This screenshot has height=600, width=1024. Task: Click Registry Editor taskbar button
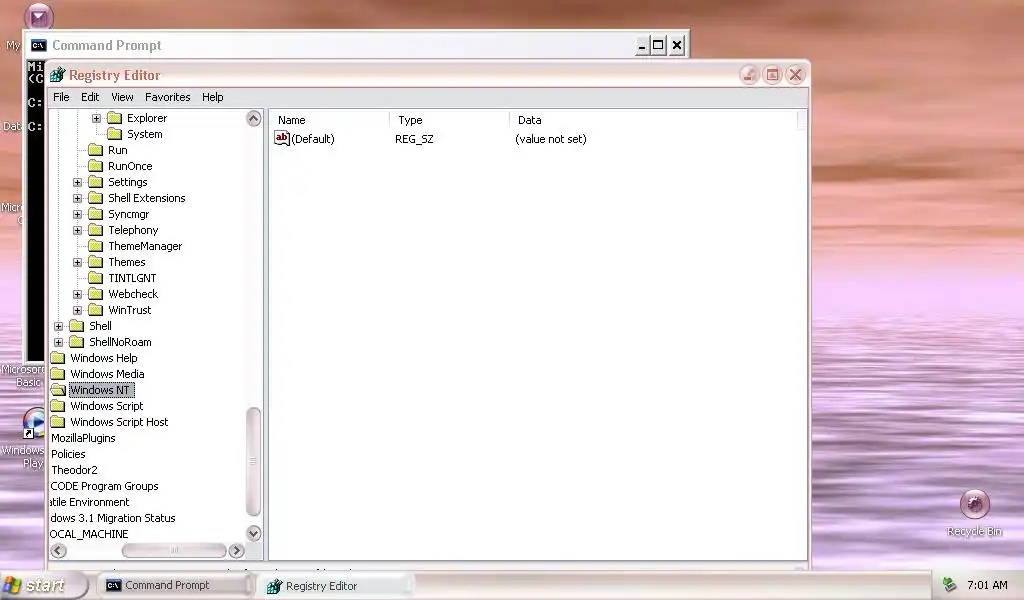coord(334,586)
